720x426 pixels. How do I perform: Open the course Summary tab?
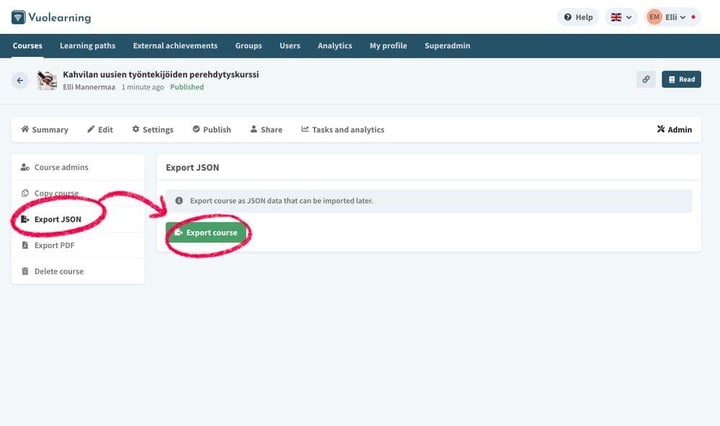(x=45, y=129)
